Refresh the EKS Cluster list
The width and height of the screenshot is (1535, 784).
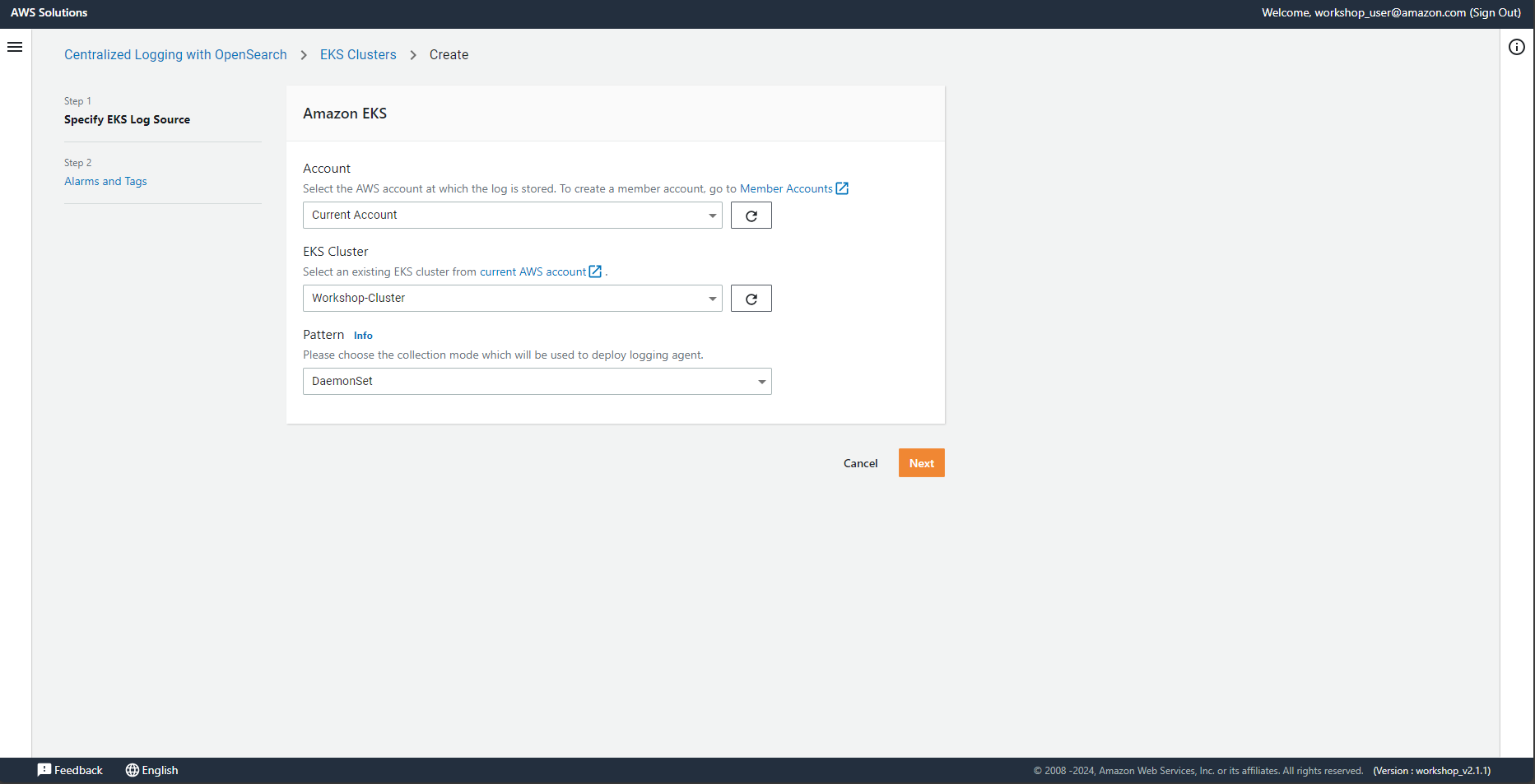tap(750, 298)
